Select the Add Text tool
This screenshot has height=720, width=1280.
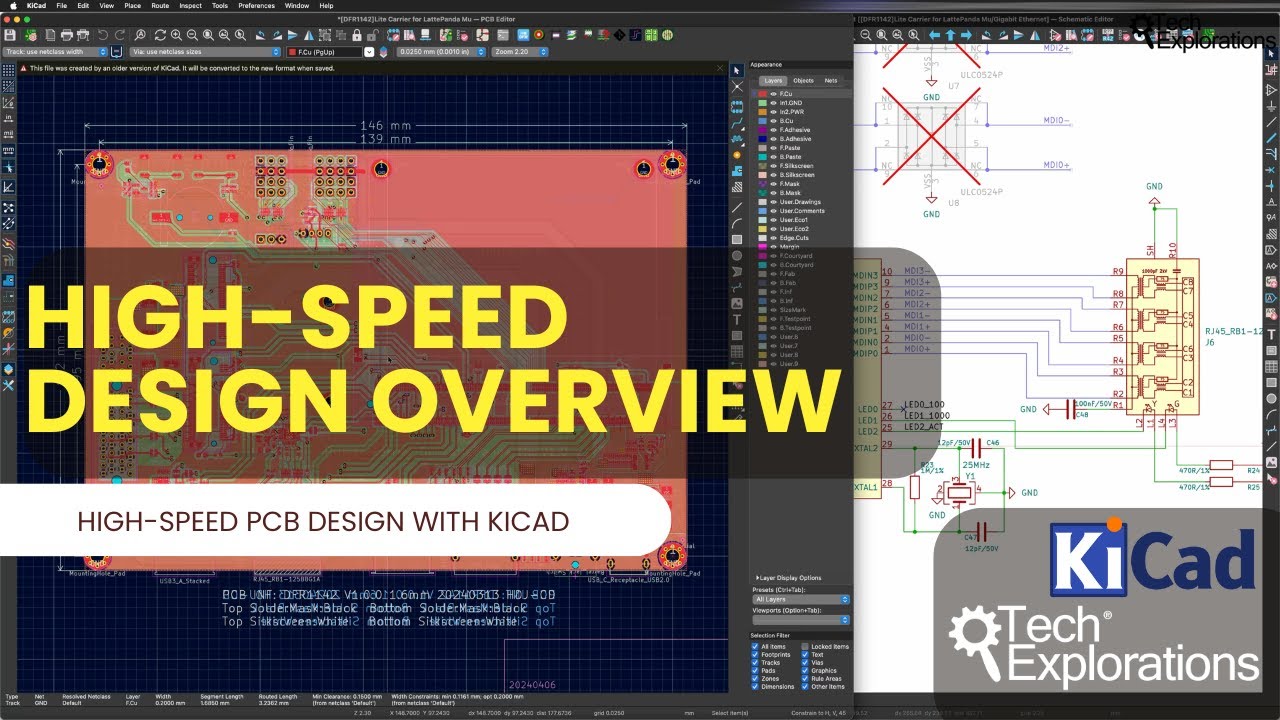(x=737, y=320)
